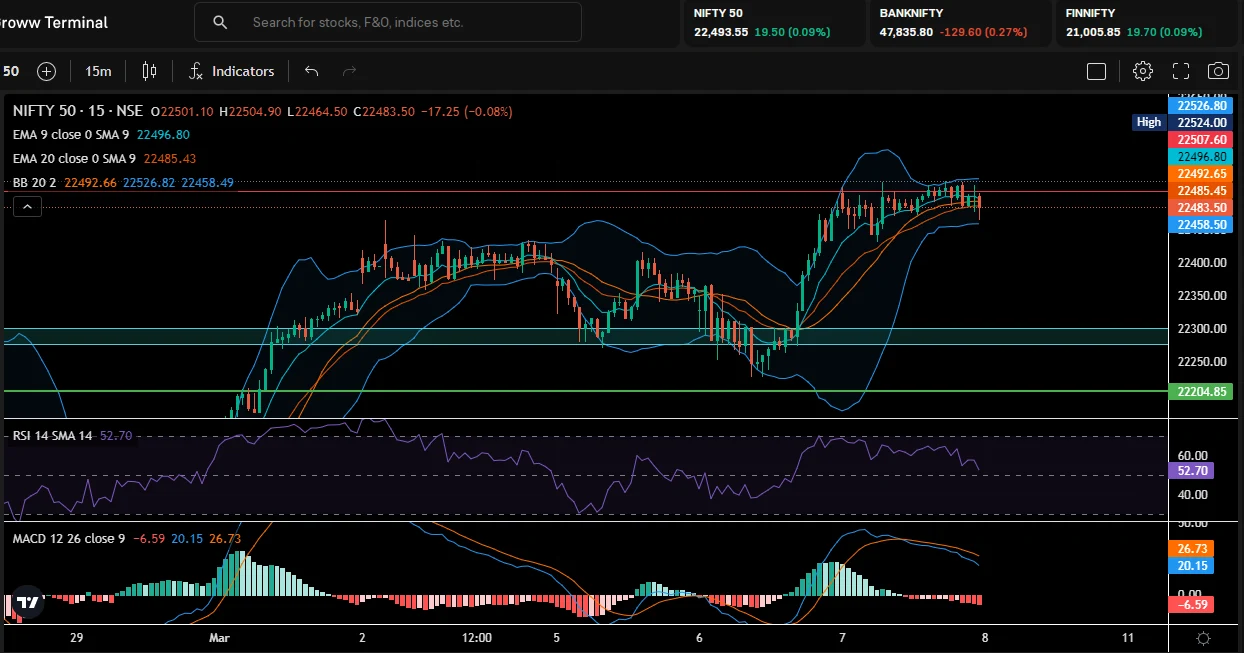1244x653 pixels.
Task: Open chart settings gear icon
Action: [1142, 71]
